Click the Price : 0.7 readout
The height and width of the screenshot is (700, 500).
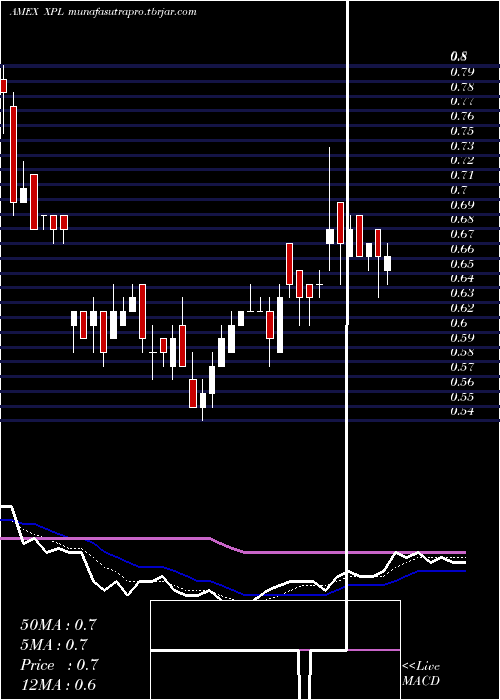coord(59,665)
